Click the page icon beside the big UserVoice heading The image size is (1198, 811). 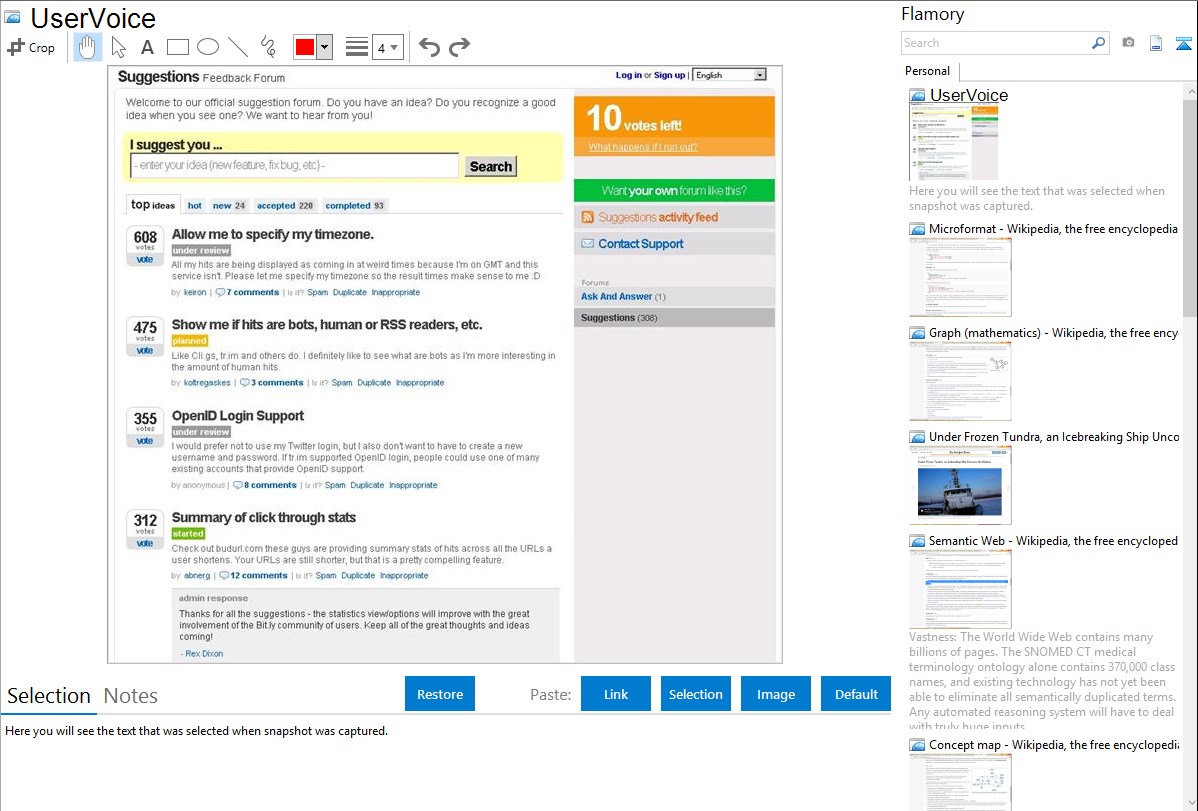pyautogui.click(x=13, y=17)
